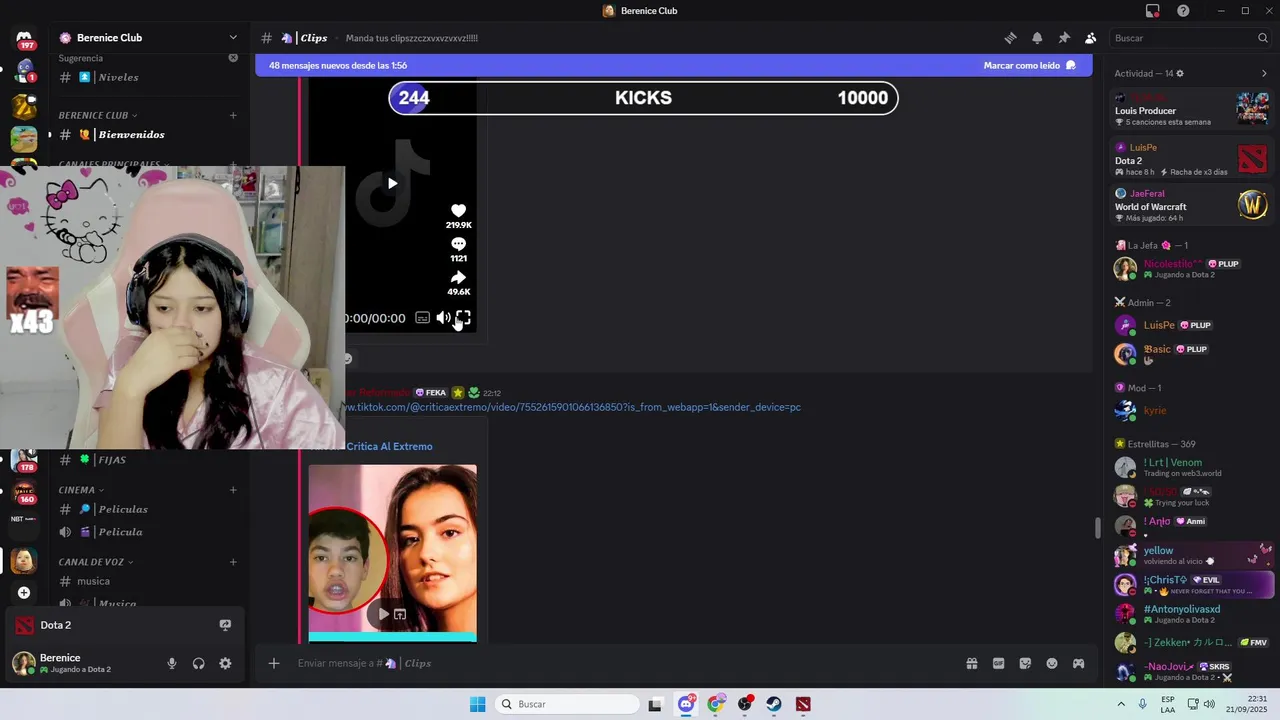Open Steam from the taskbar
Screen dimensions: 1280x720
point(774,704)
